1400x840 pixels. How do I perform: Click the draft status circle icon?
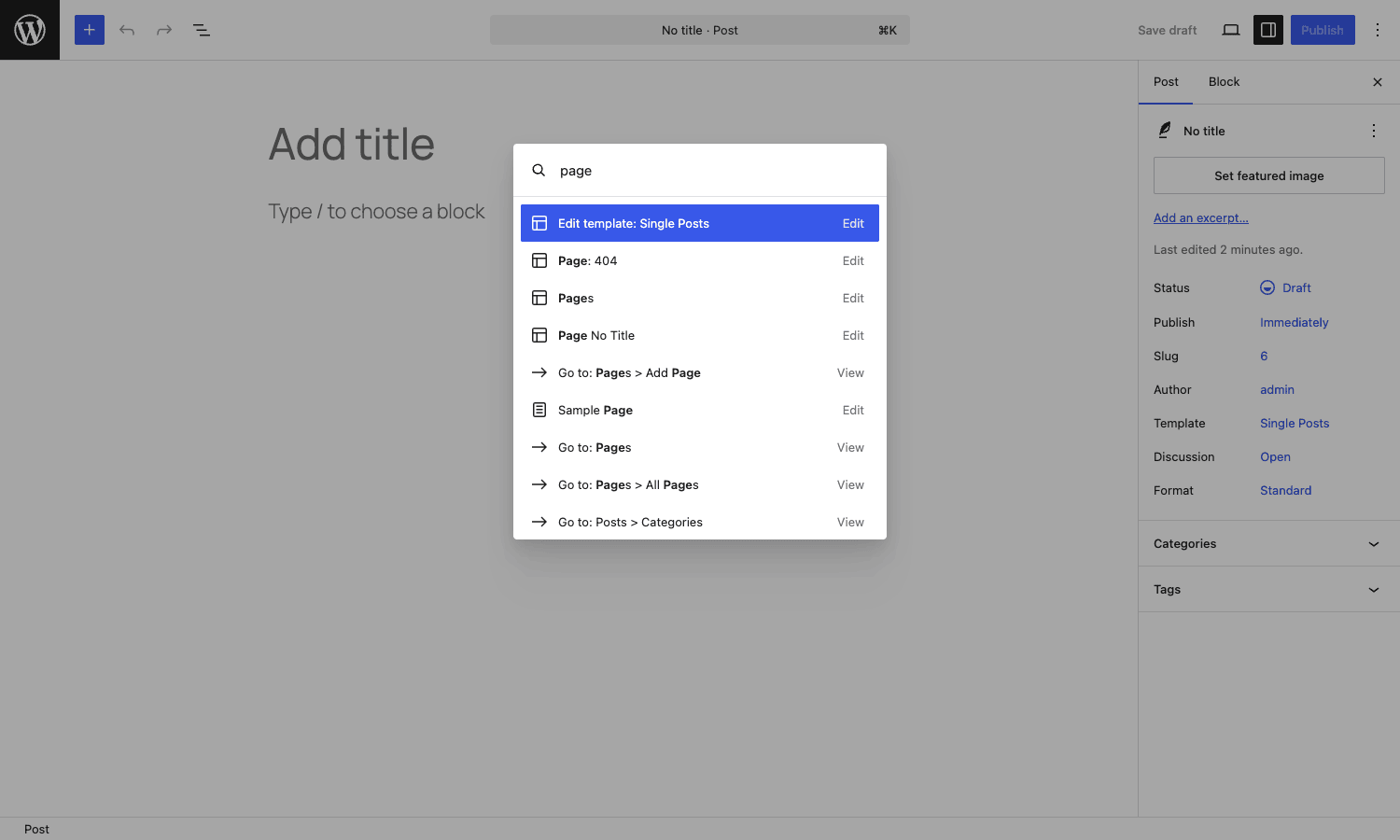tap(1267, 287)
